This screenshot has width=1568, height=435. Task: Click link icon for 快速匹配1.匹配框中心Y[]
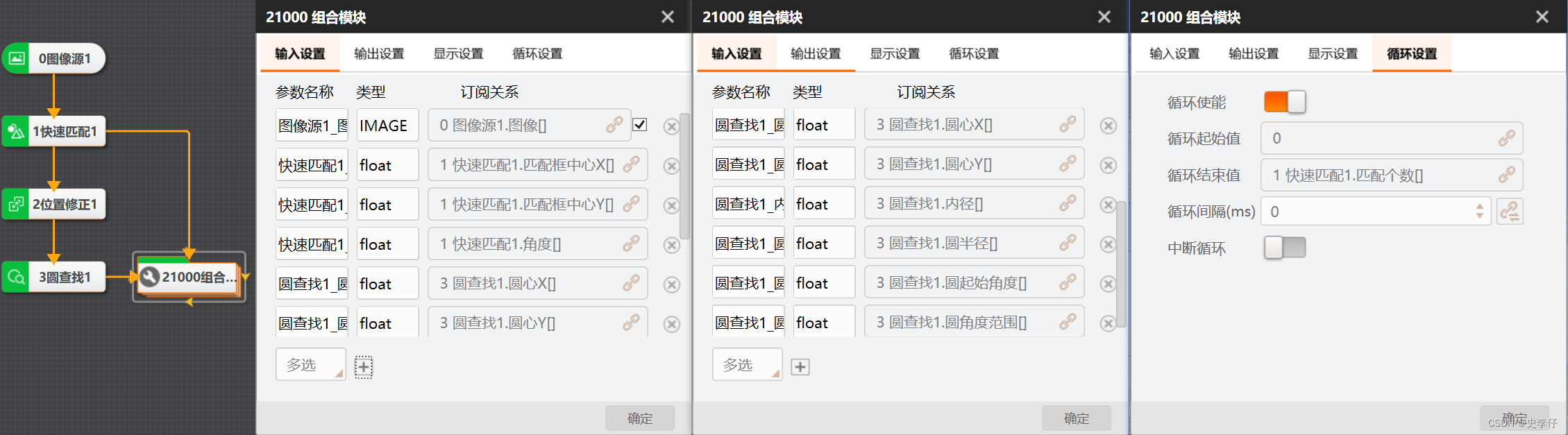(631, 204)
